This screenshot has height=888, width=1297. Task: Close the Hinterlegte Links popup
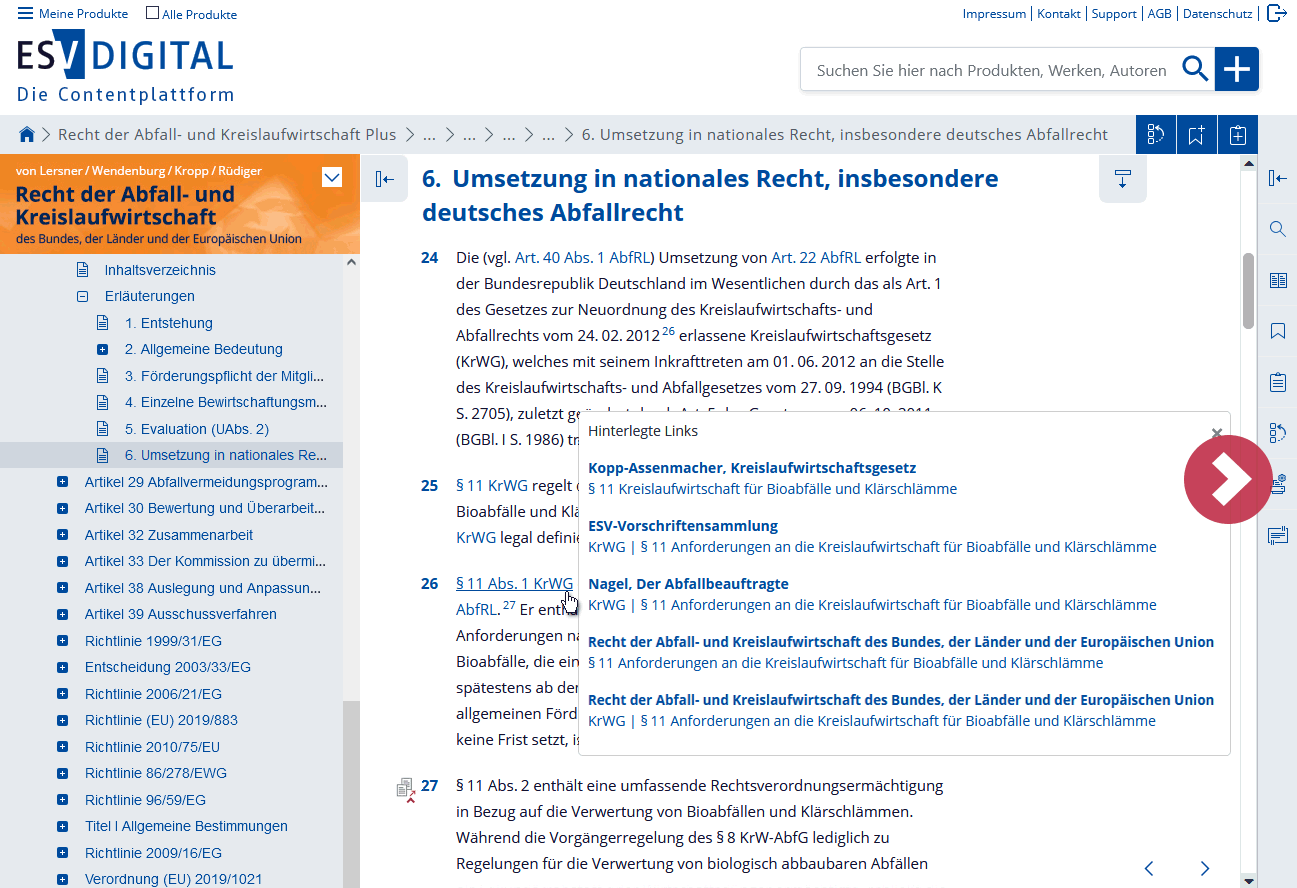coord(1216,433)
